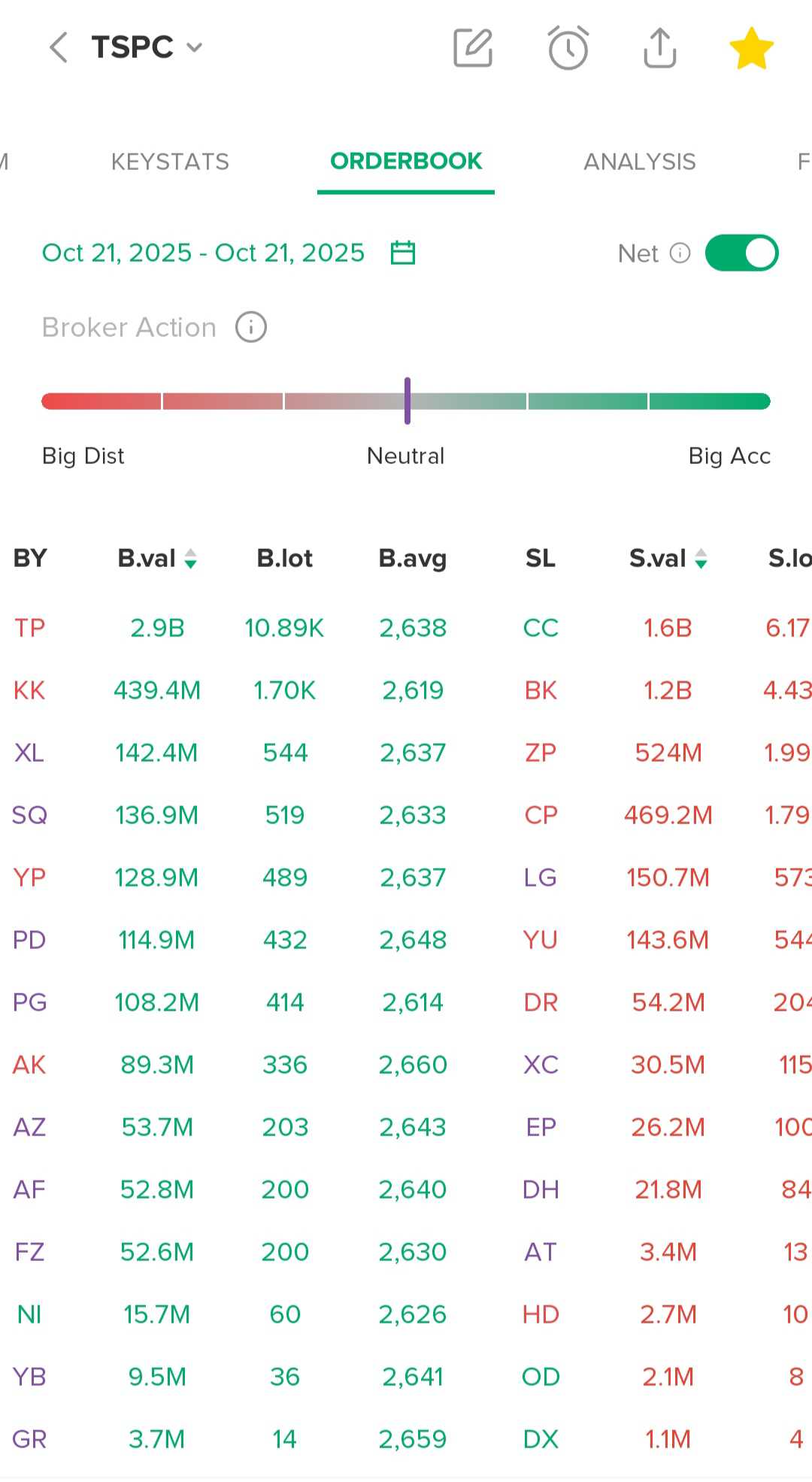The height and width of the screenshot is (1482, 812).
Task: Tap the TP buyer broker code
Action: click(x=29, y=628)
